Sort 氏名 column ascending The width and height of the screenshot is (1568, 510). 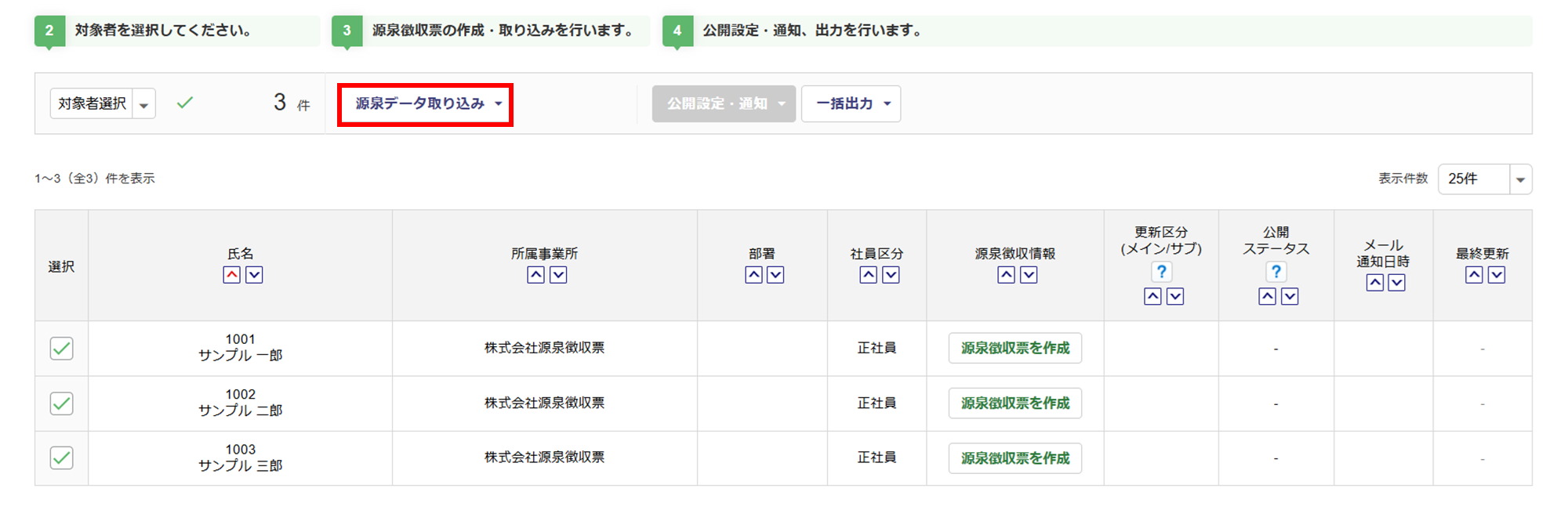[x=231, y=275]
